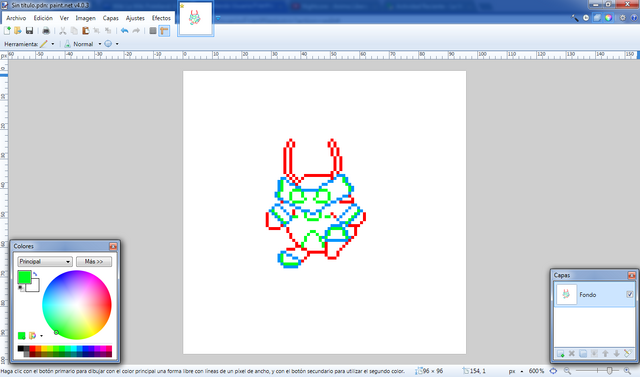Open the Efectos menu

point(161,18)
